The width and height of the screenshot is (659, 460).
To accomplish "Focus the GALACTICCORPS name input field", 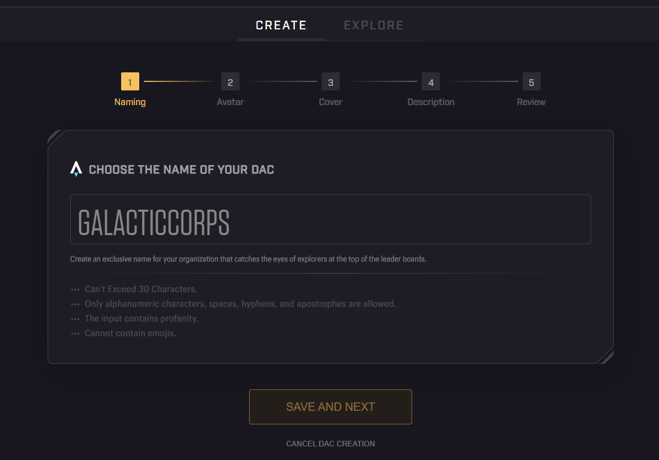I will point(330,219).
